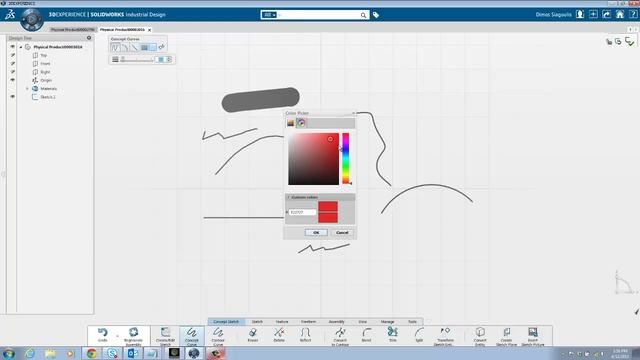Select Sketch.1 in the design tree
Viewport: 640px width, 360px height.
(x=48, y=97)
